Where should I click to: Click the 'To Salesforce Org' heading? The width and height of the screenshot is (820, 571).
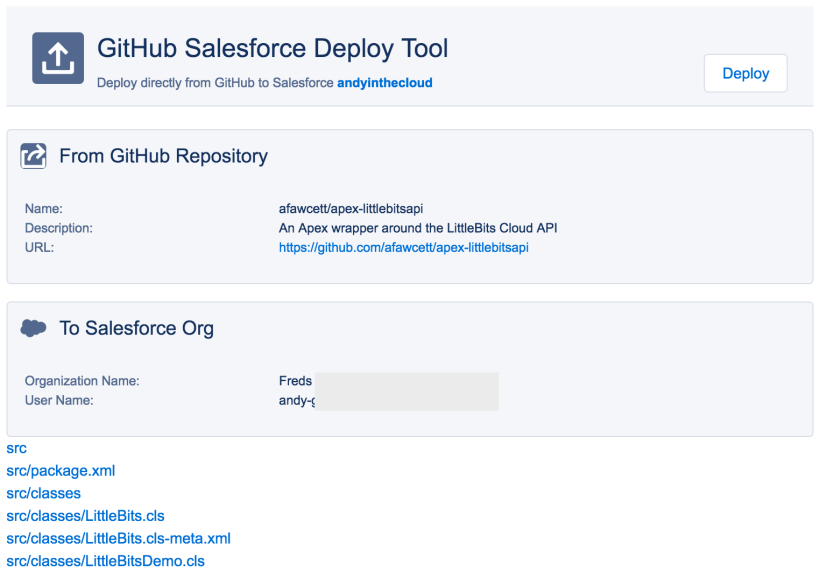(x=136, y=328)
